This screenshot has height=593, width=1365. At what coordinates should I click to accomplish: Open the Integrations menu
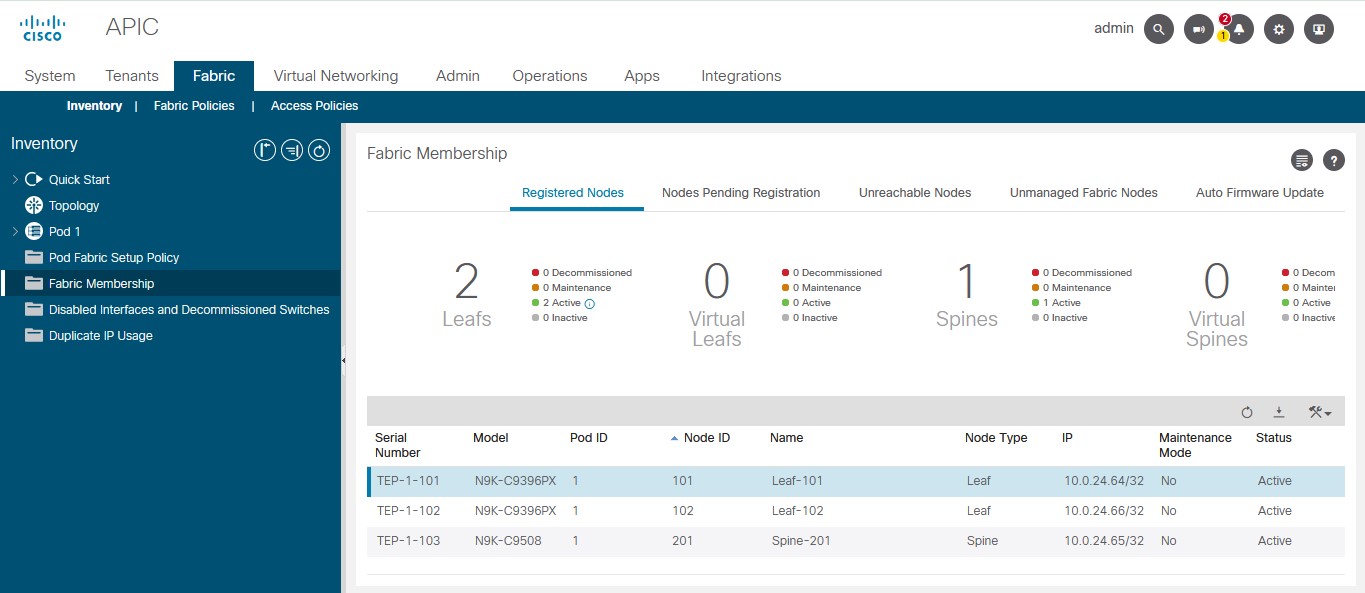741,76
